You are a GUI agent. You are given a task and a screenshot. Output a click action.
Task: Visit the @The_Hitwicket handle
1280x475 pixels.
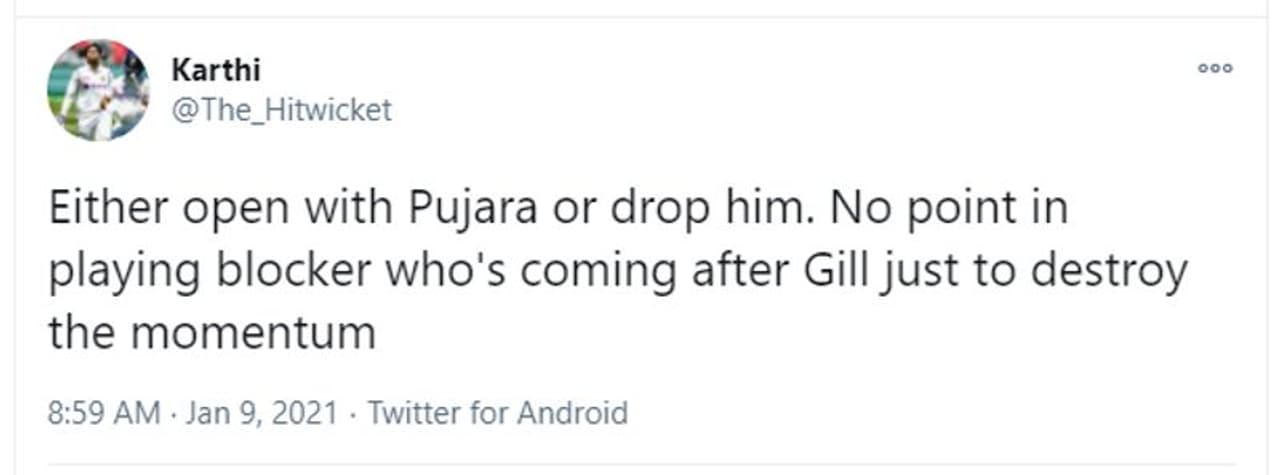[282, 109]
